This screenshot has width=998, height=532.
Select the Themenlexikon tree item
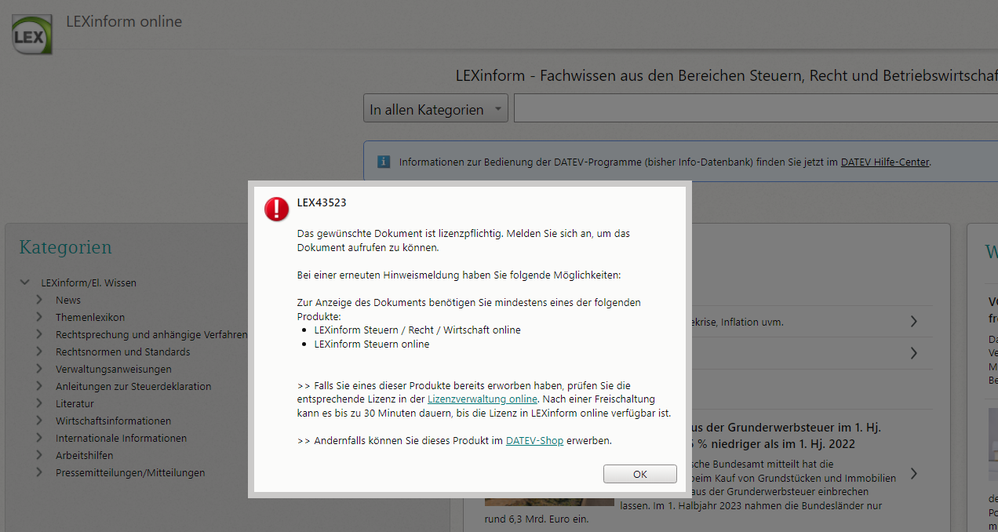90,317
